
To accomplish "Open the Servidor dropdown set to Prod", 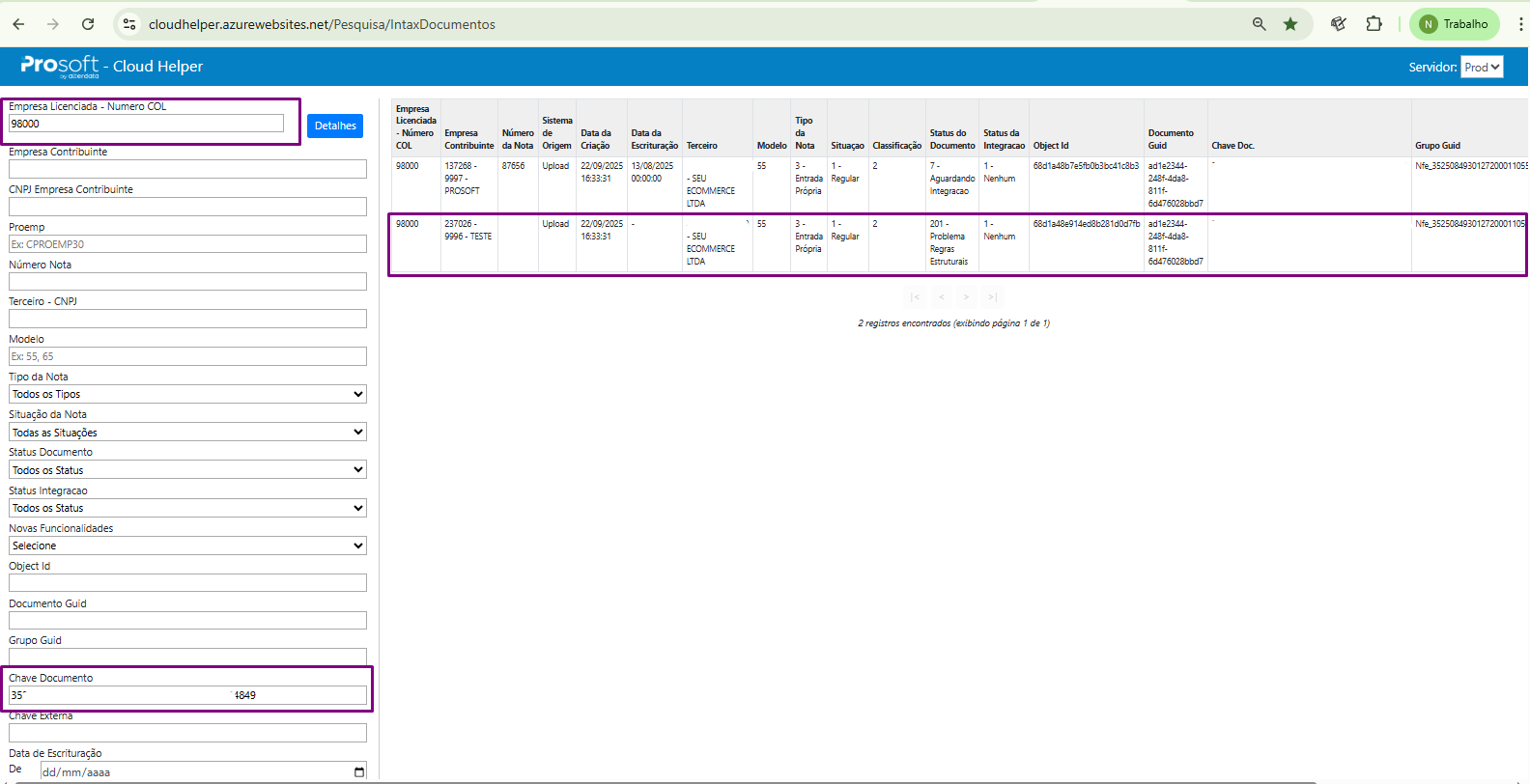I will pyautogui.click(x=1481, y=67).
